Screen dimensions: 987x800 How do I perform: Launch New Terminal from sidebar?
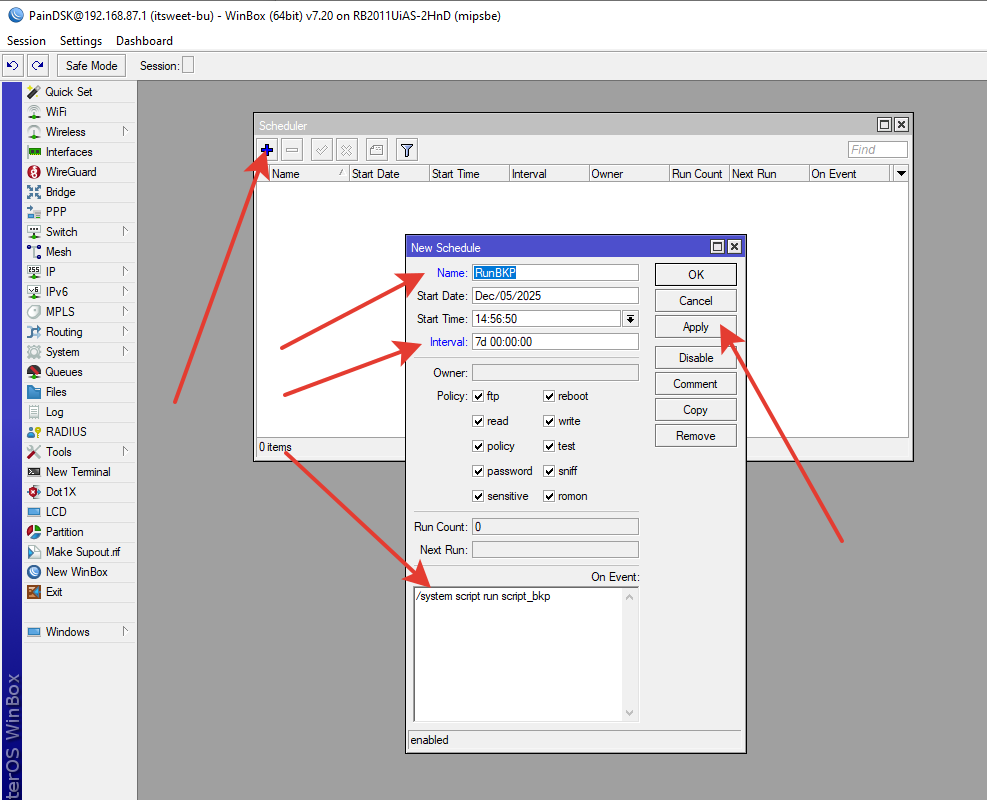coord(78,472)
